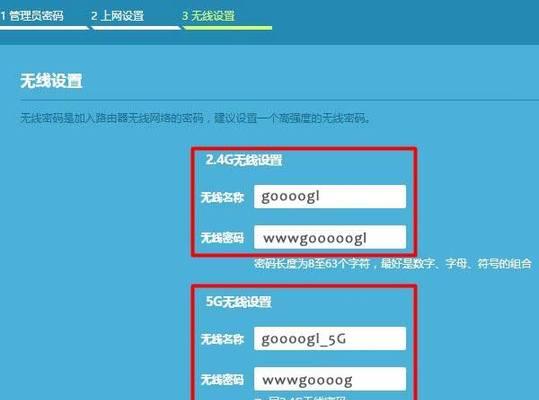The height and width of the screenshot is (400, 539).
Task: Click white progress bar under 管理员密码
Action: click(44, 28)
